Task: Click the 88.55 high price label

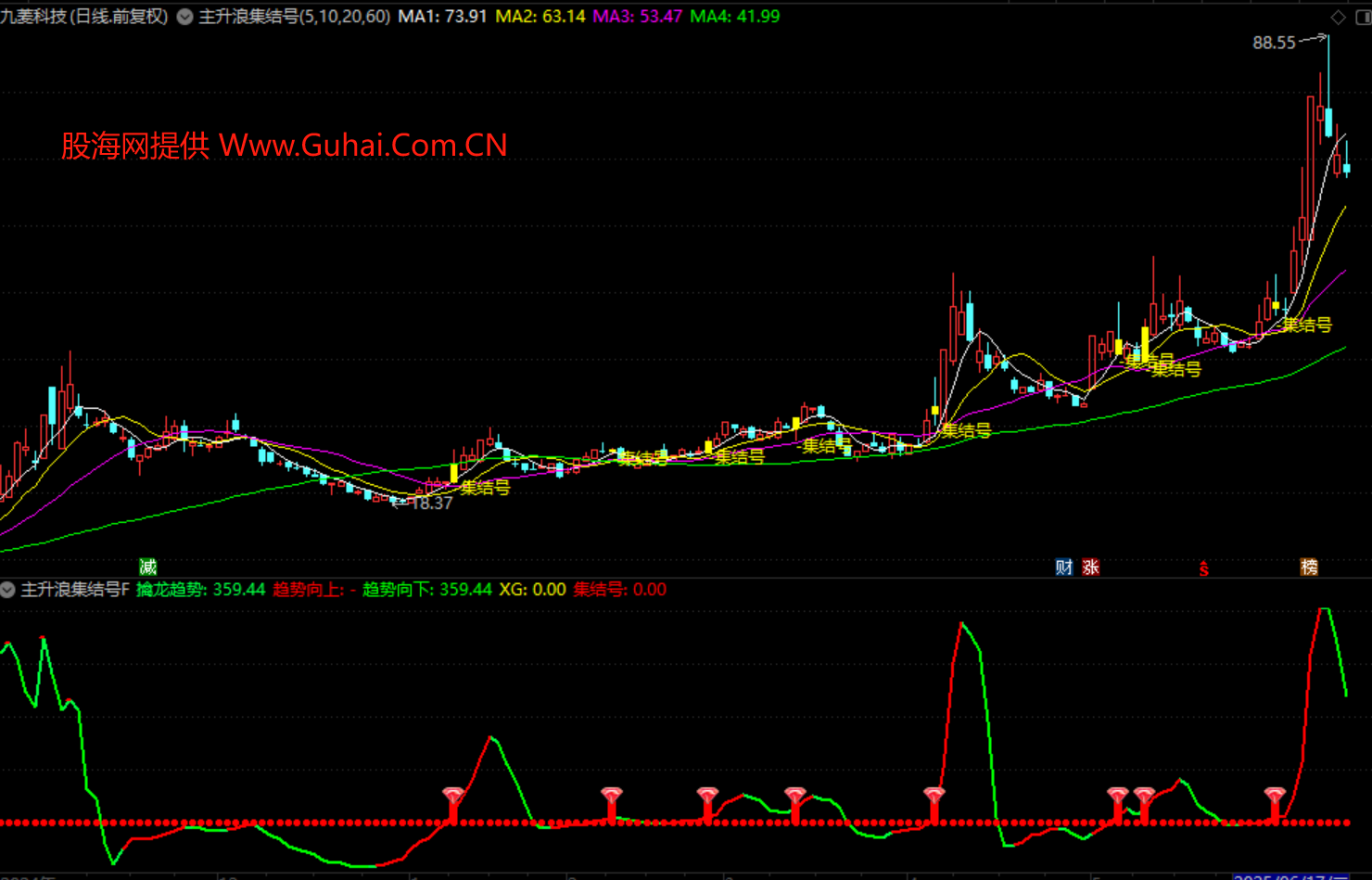Action: (1274, 43)
